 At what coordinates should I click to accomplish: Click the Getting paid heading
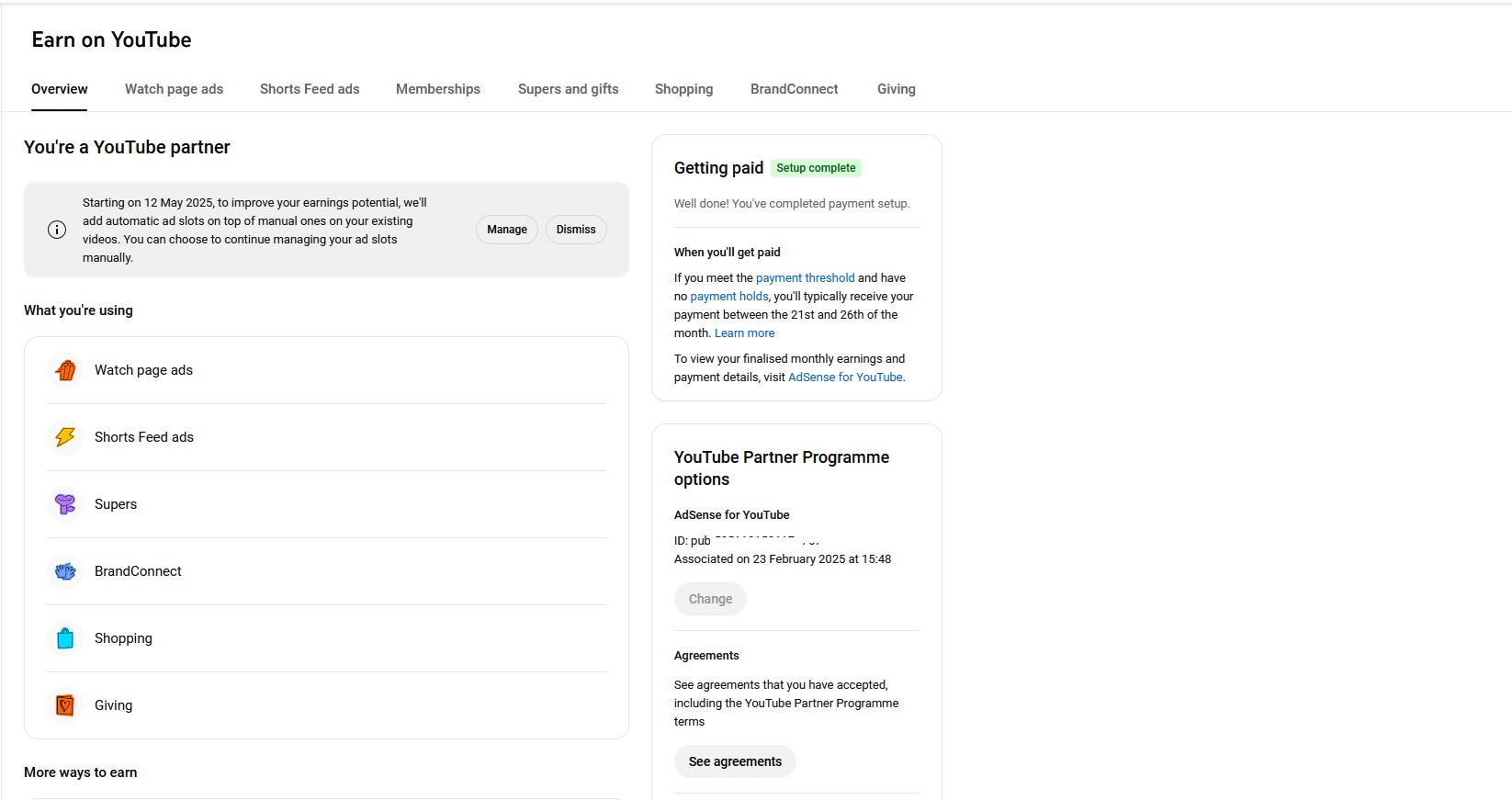click(718, 168)
